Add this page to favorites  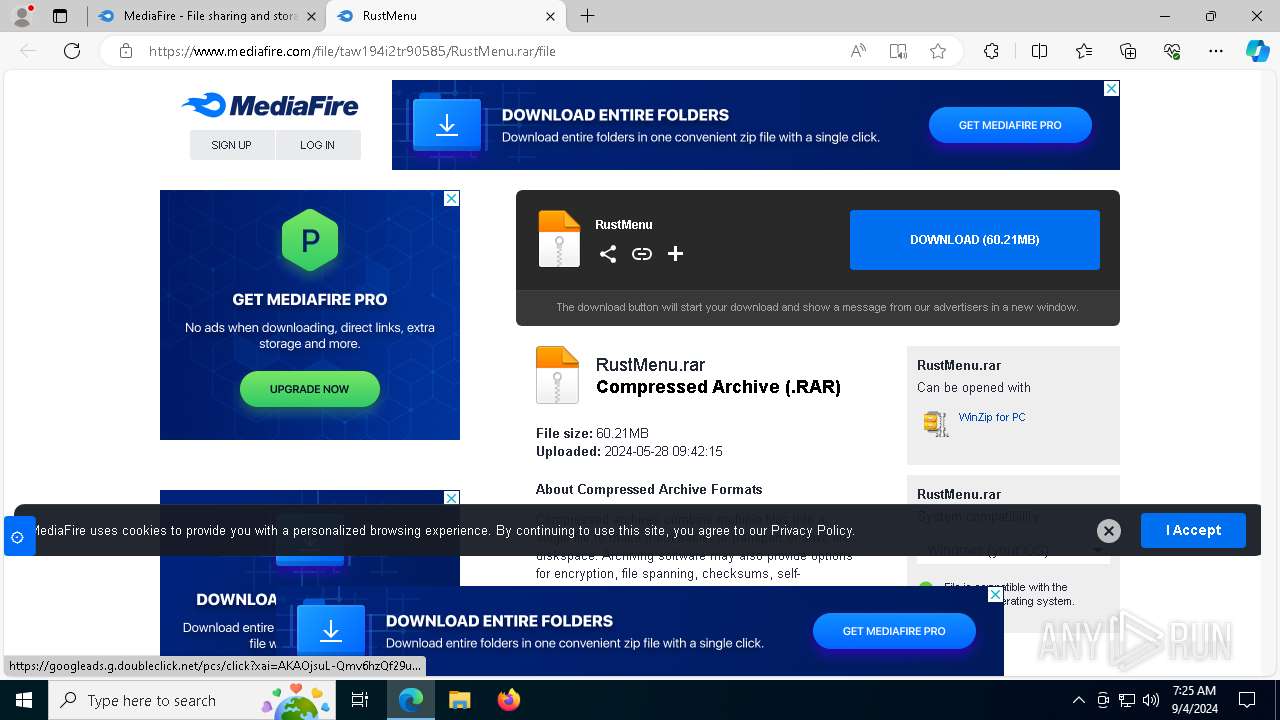(x=938, y=51)
